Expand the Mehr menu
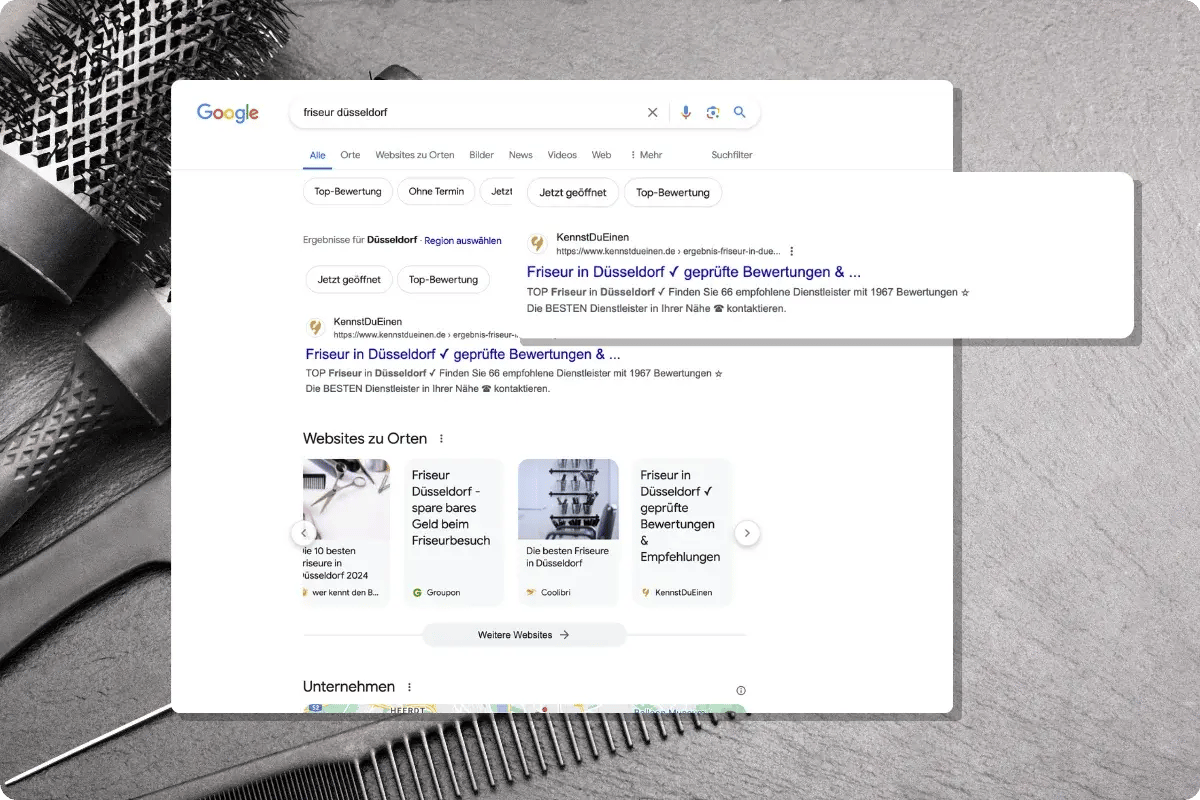 pos(646,155)
